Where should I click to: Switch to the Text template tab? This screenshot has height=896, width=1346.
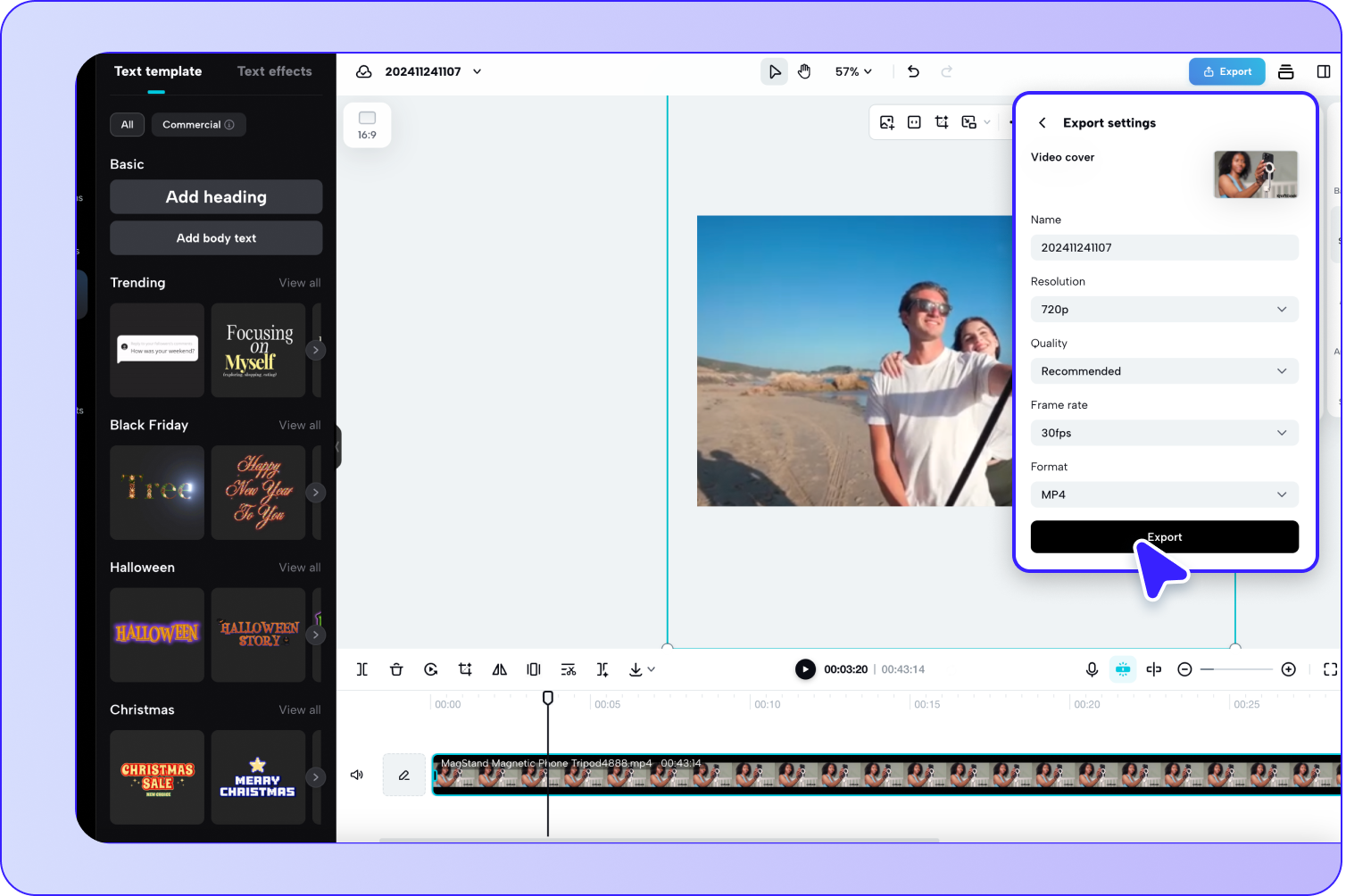158,71
